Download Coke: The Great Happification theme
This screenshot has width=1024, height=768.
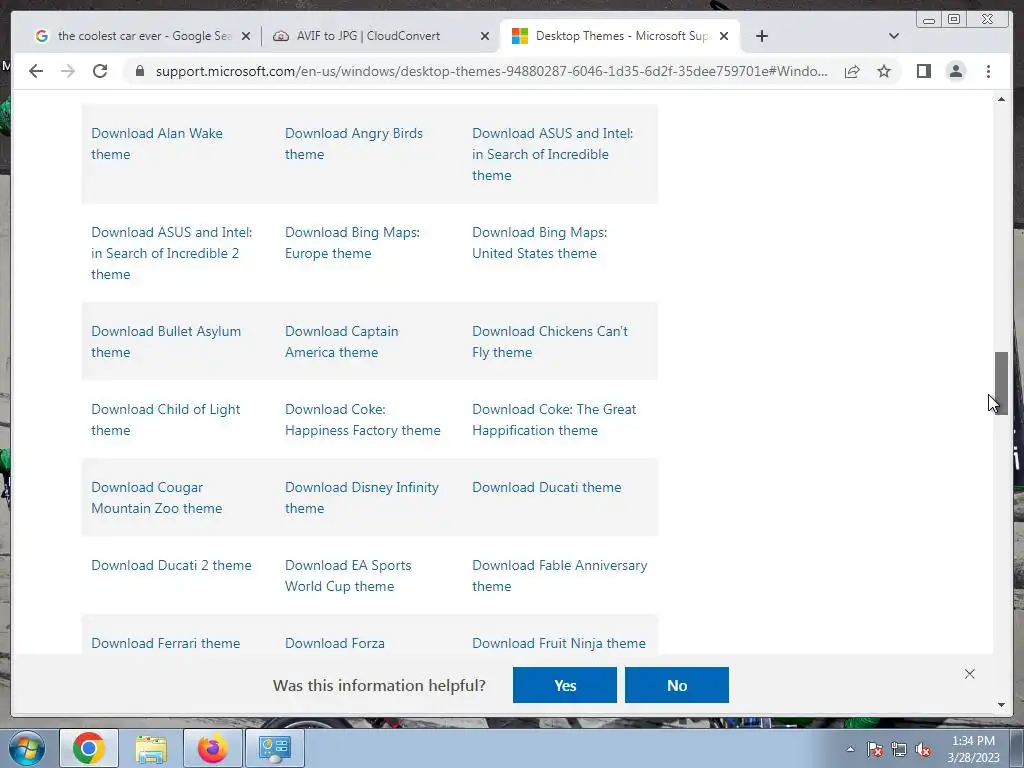tap(554, 420)
